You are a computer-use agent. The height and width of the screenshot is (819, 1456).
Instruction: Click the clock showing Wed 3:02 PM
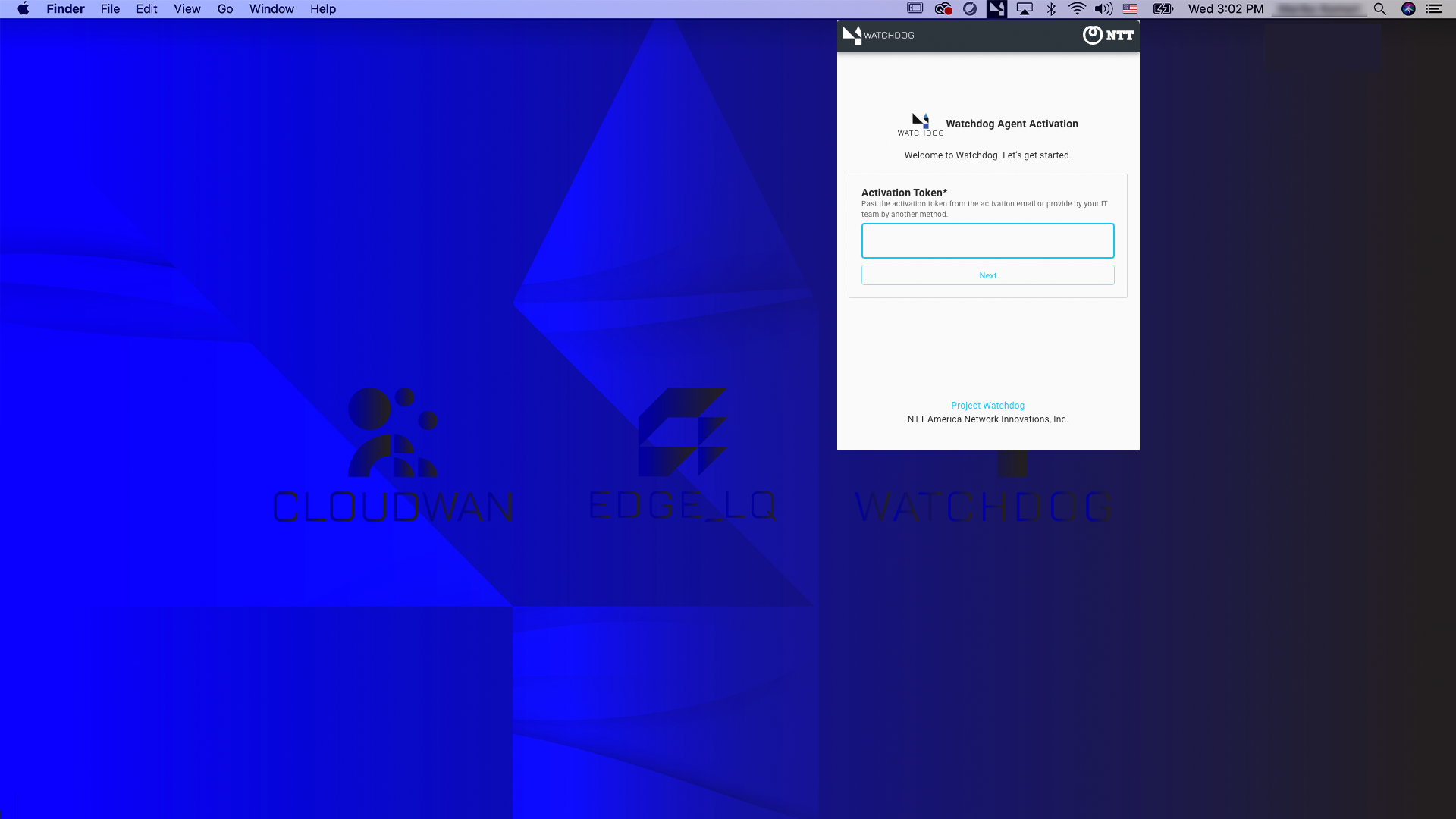1225,9
